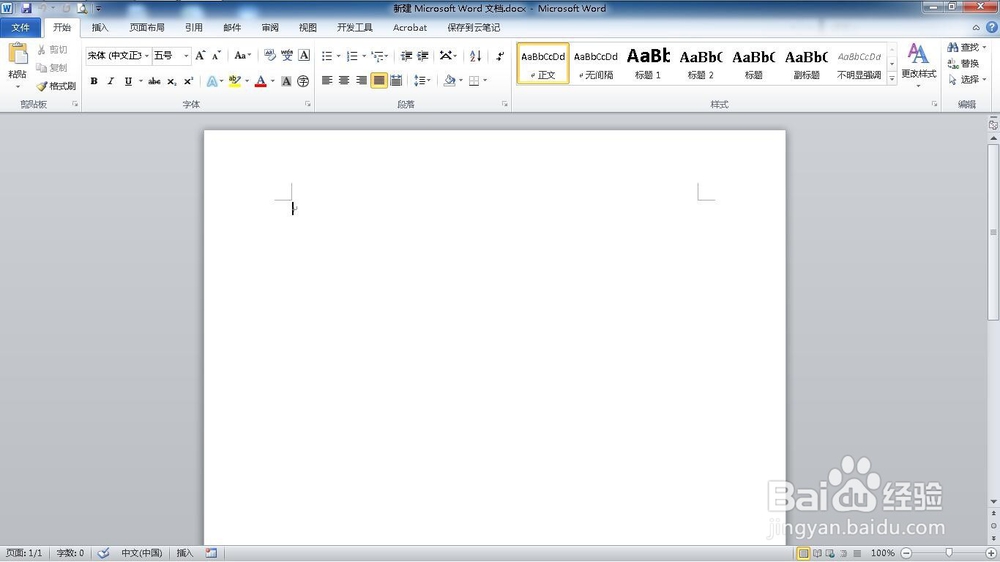The width and height of the screenshot is (1000, 562).
Task: Click the zoom slider handle
Action: [949, 553]
